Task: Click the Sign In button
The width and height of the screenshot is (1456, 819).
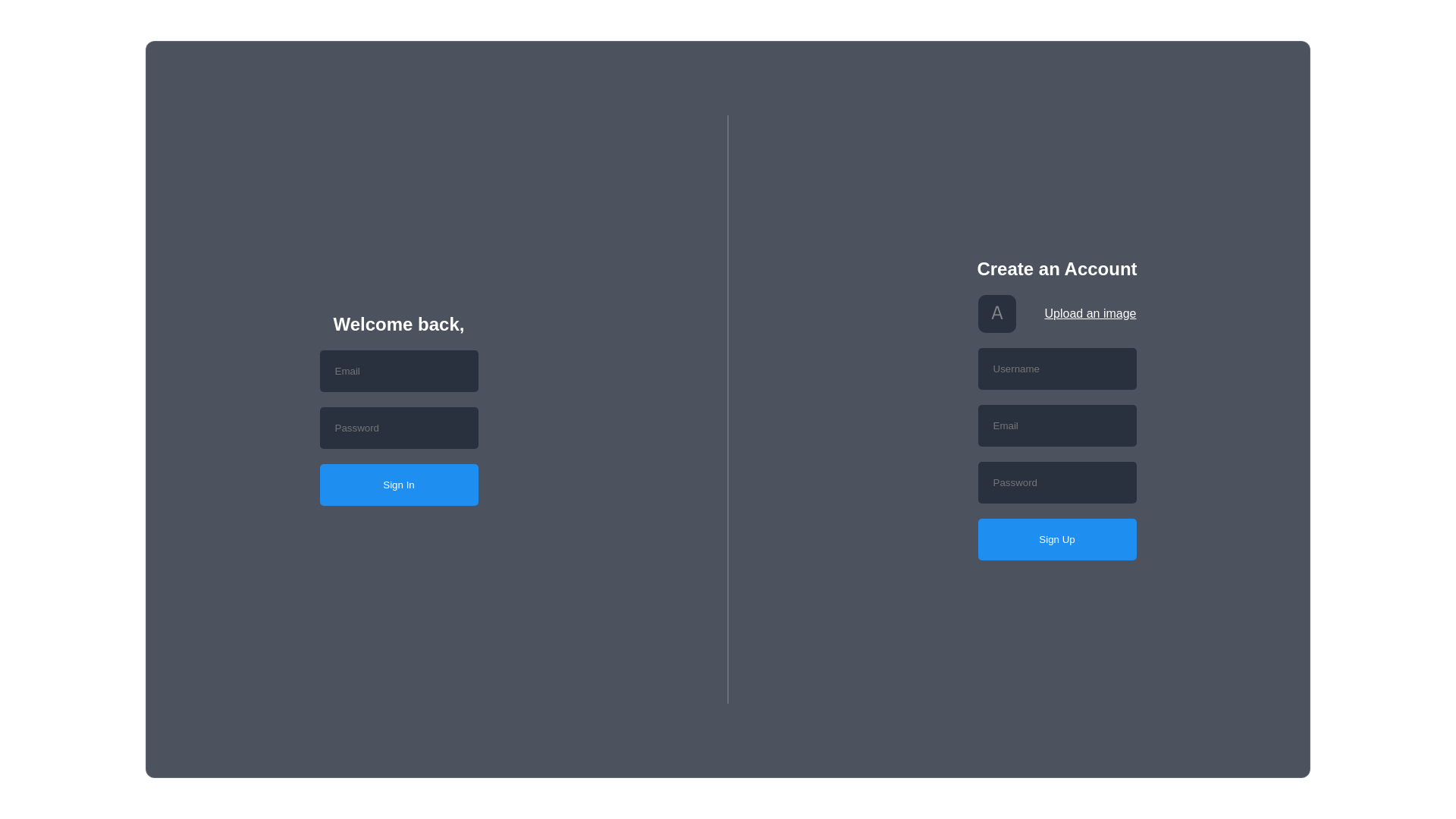Action: [398, 485]
